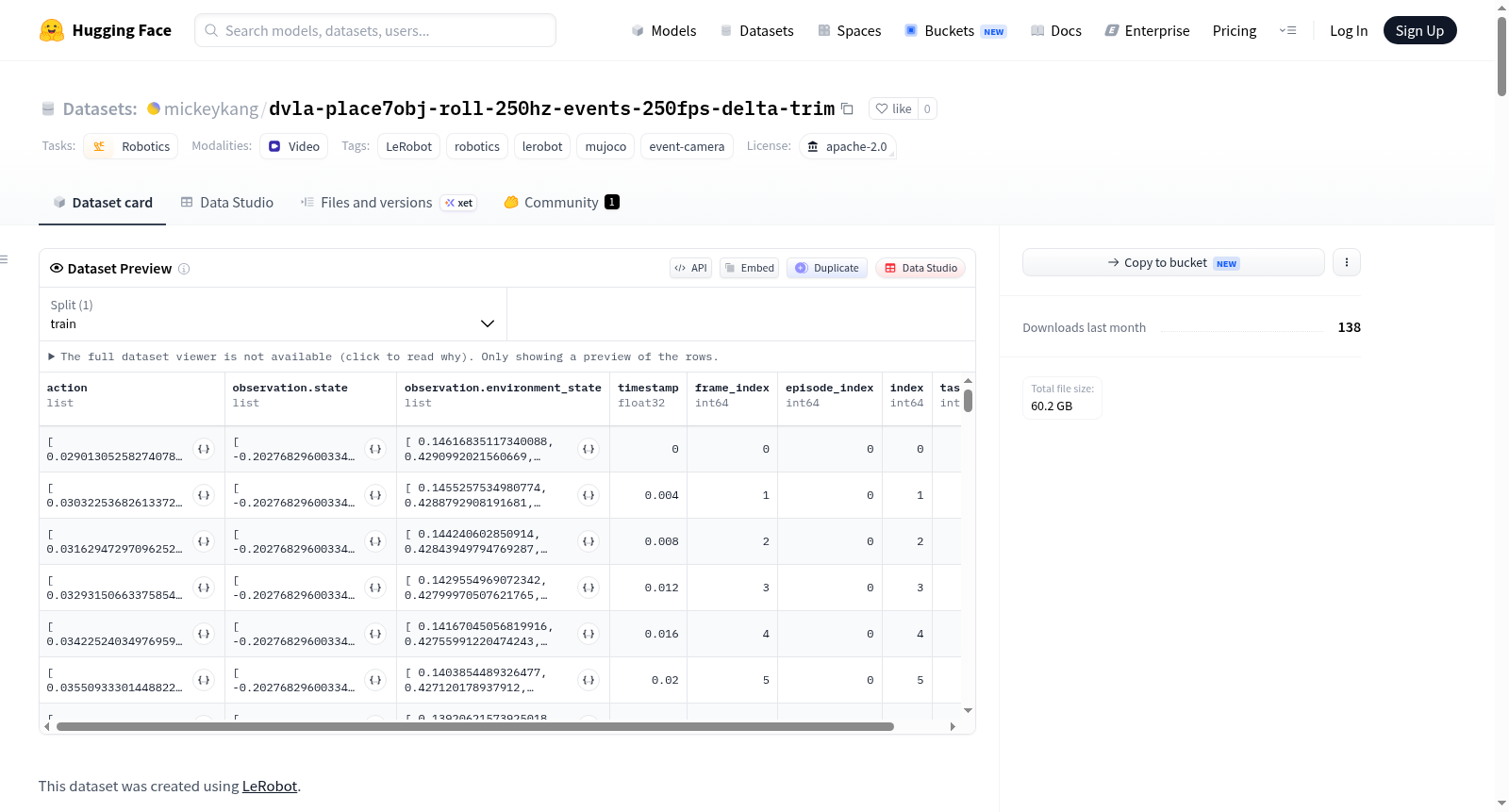Select the LeRobot tag
The image size is (1509, 812).
click(x=408, y=146)
